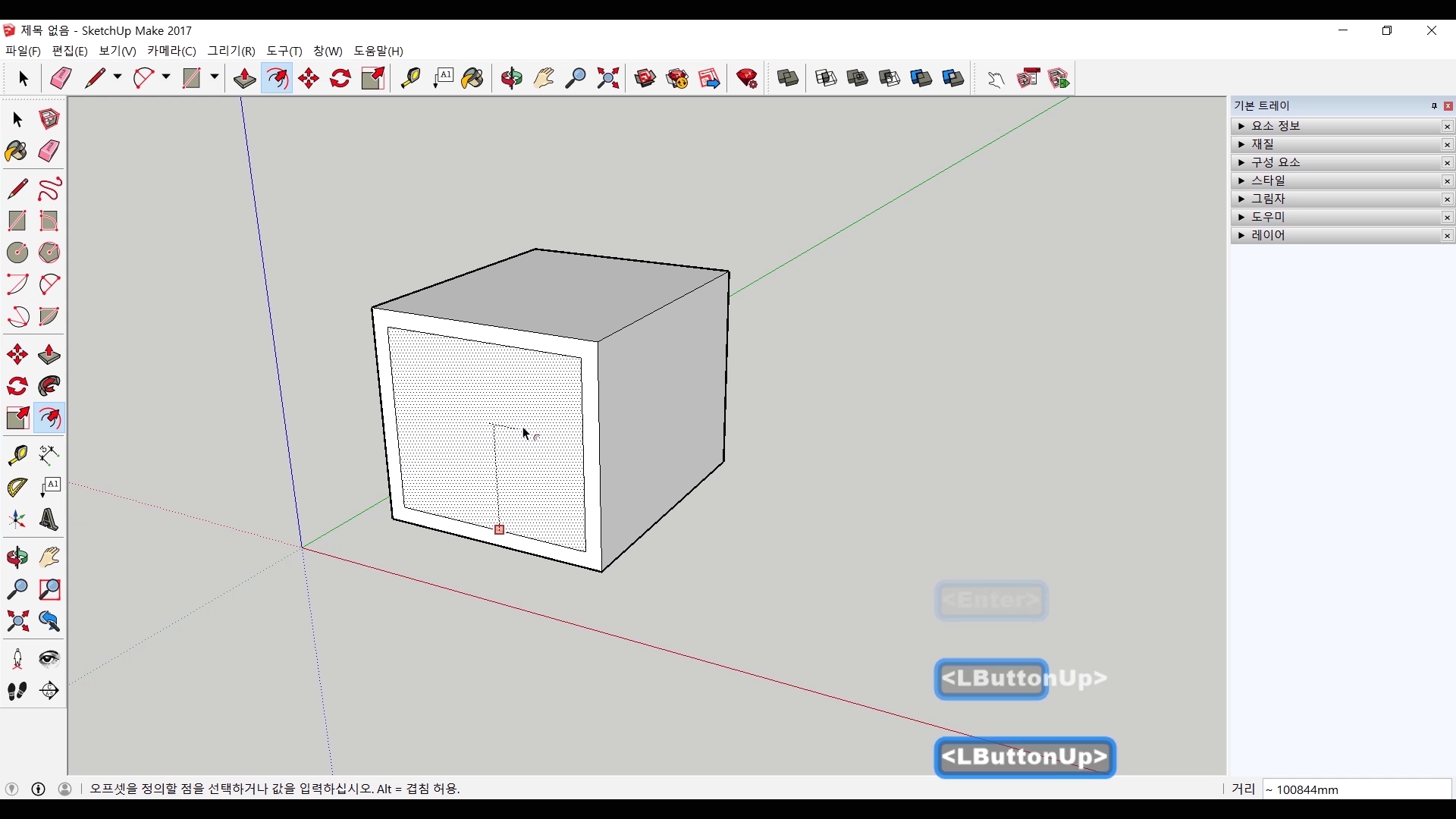Open the 카메라(C) menu
The height and width of the screenshot is (819, 1456).
point(171,51)
